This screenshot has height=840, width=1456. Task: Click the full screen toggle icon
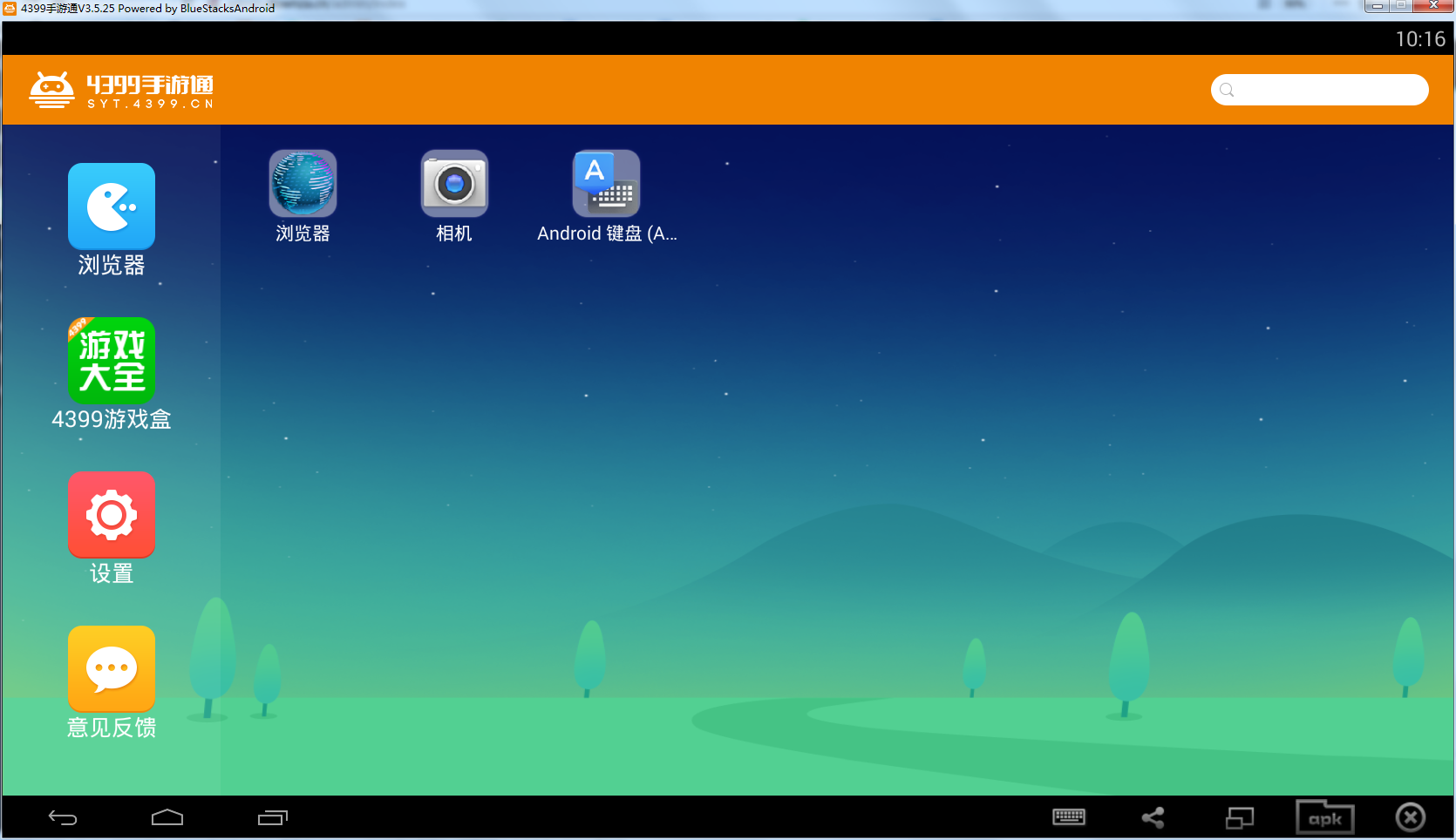(1240, 817)
